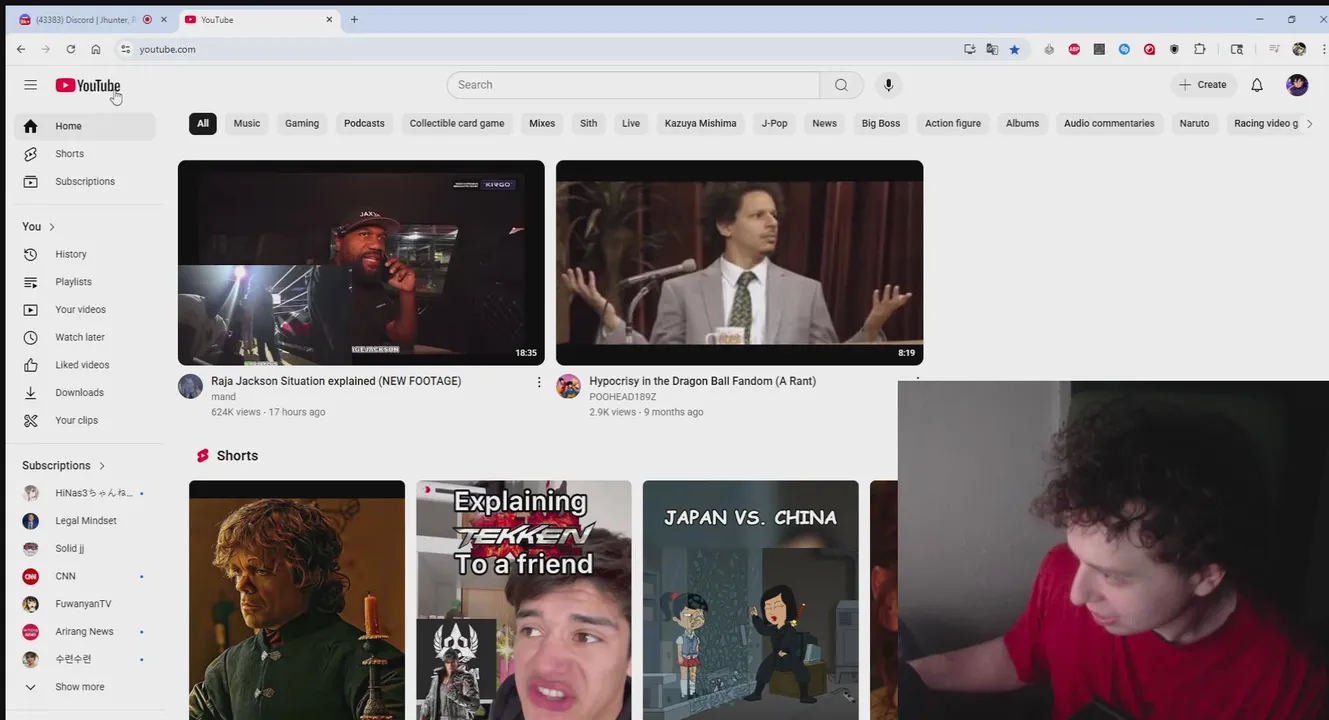Select the News filter chip
This screenshot has width=1329, height=720.
pos(825,124)
